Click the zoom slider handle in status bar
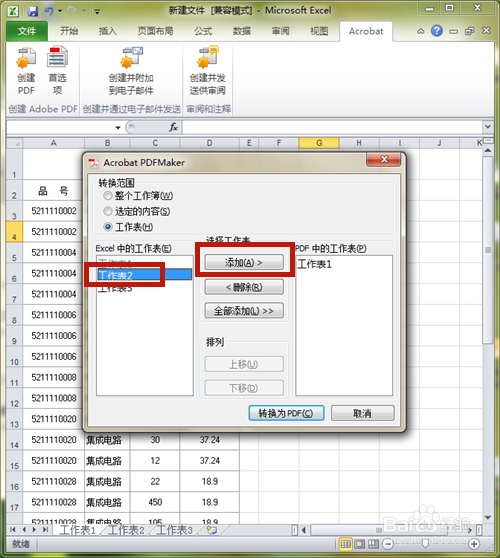Screen dimensions: 500x558 tap(425, 544)
